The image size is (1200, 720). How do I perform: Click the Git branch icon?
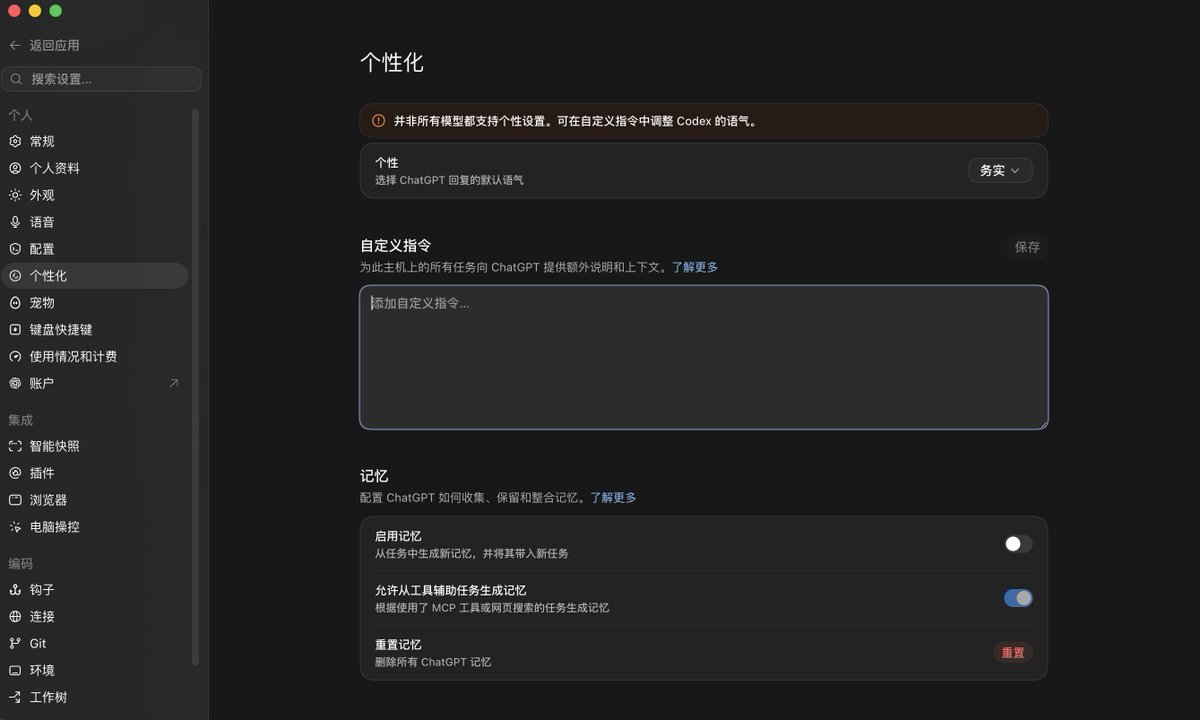click(x=15, y=644)
